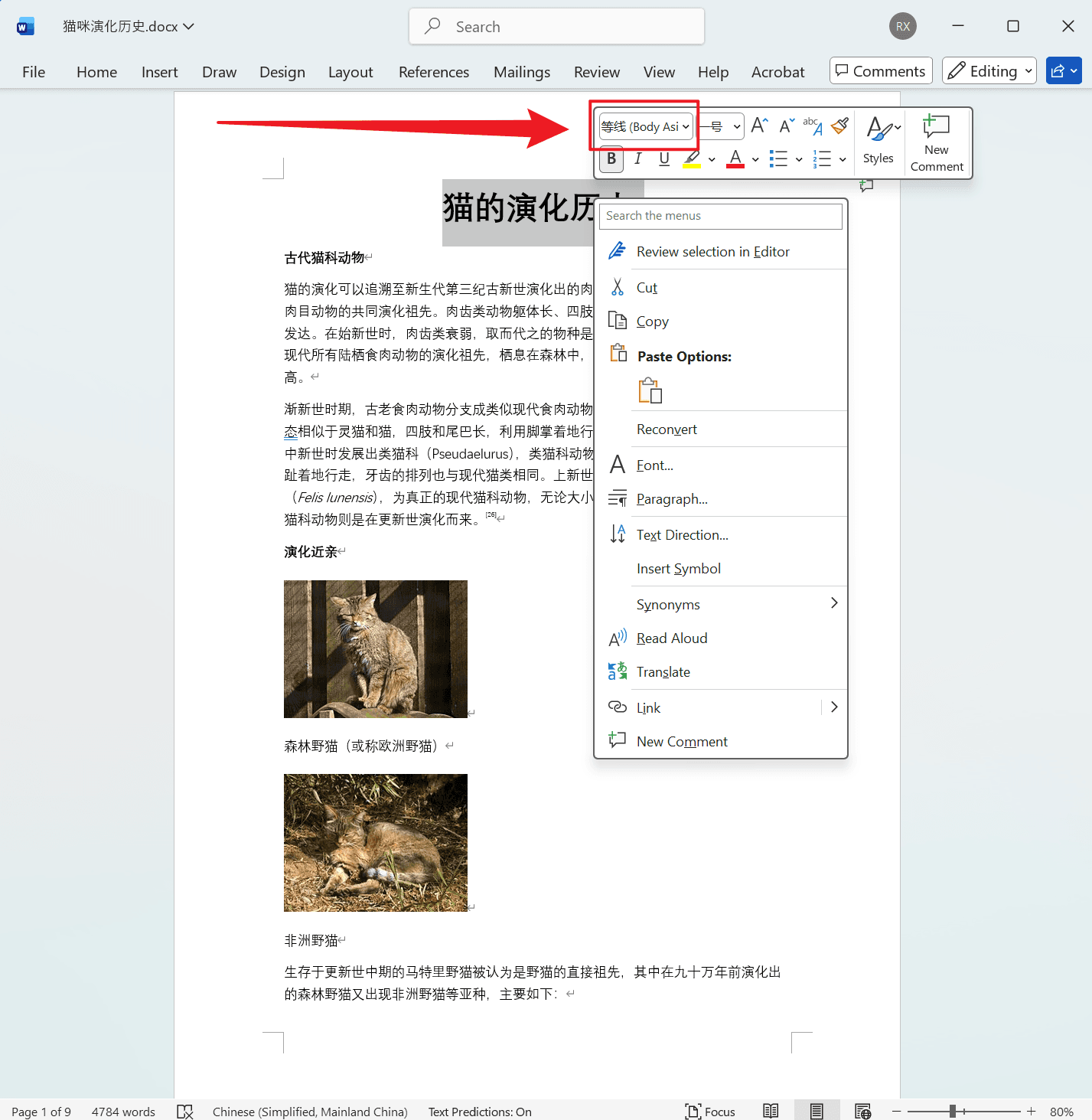Open the font size dropdown

pyautogui.click(x=736, y=126)
